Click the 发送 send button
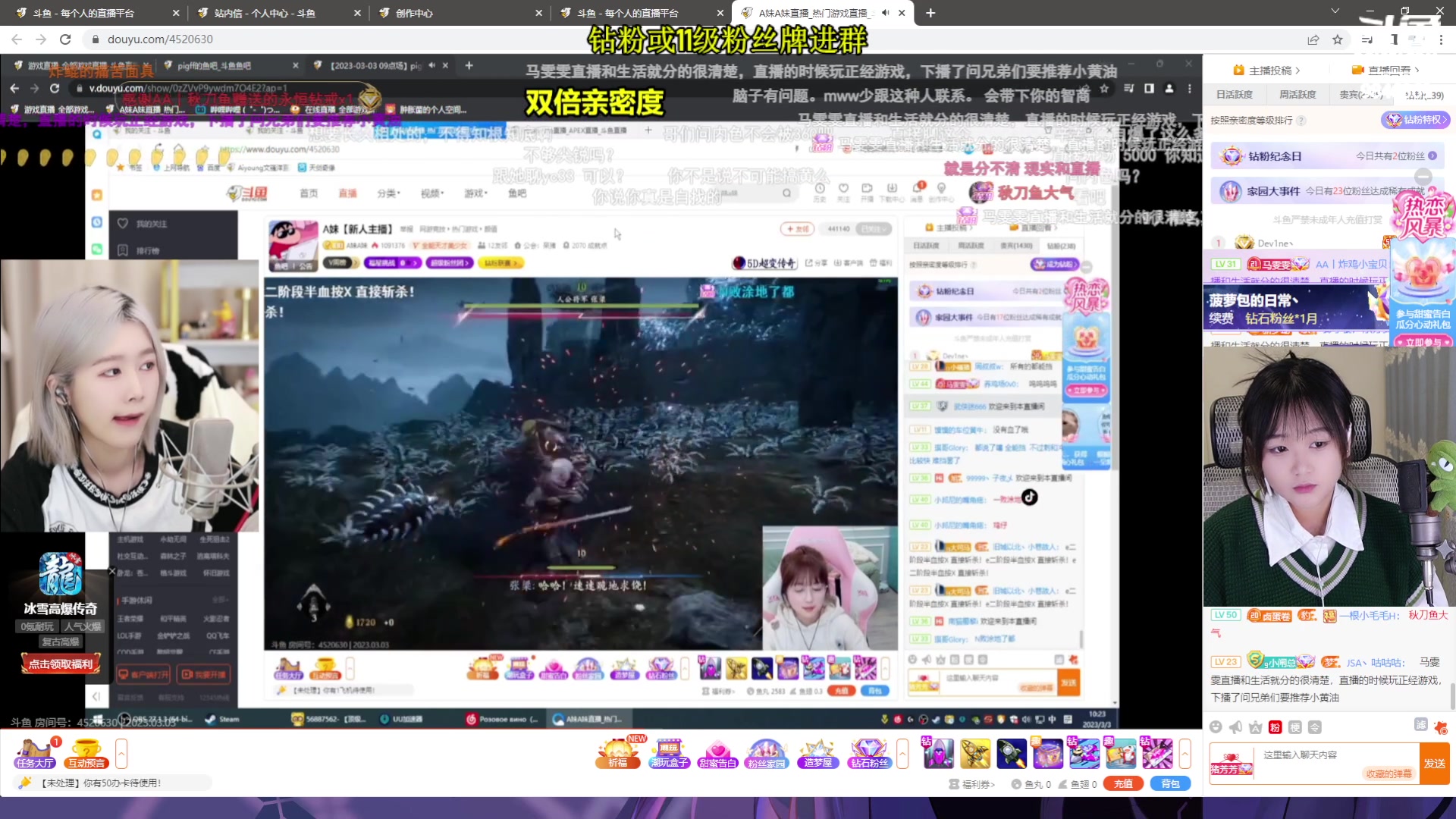 pyautogui.click(x=1434, y=764)
